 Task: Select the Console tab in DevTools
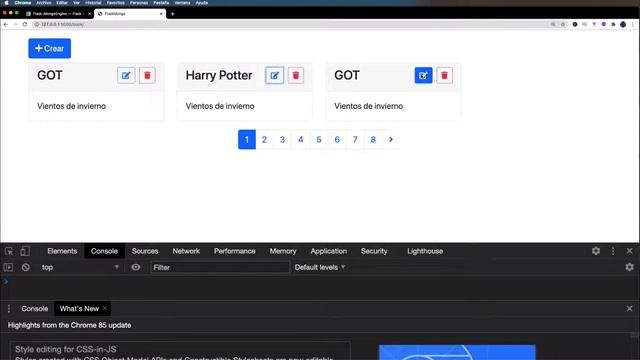pos(104,251)
